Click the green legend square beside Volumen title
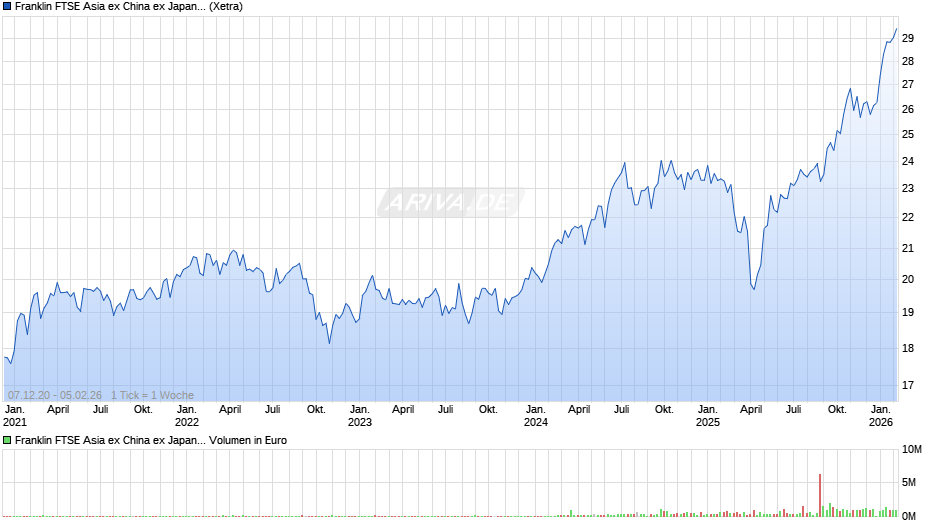Viewport: 940px width, 526px height. point(7,440)
